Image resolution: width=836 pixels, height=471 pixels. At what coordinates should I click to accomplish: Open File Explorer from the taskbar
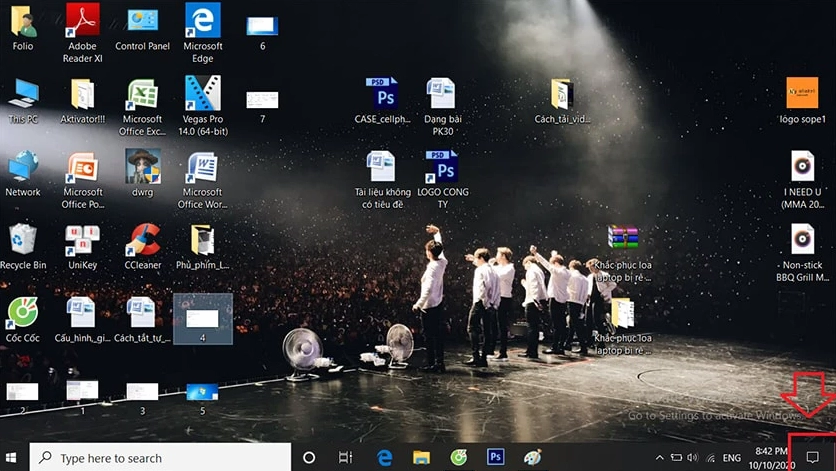click(421, 457)
